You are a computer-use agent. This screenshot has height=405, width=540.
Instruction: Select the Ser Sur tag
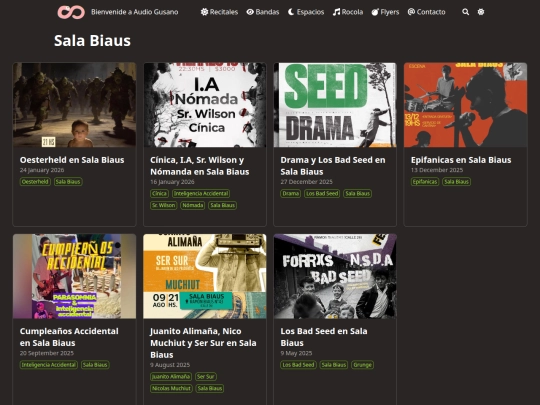pyautogui.click(x=206, y=376)
